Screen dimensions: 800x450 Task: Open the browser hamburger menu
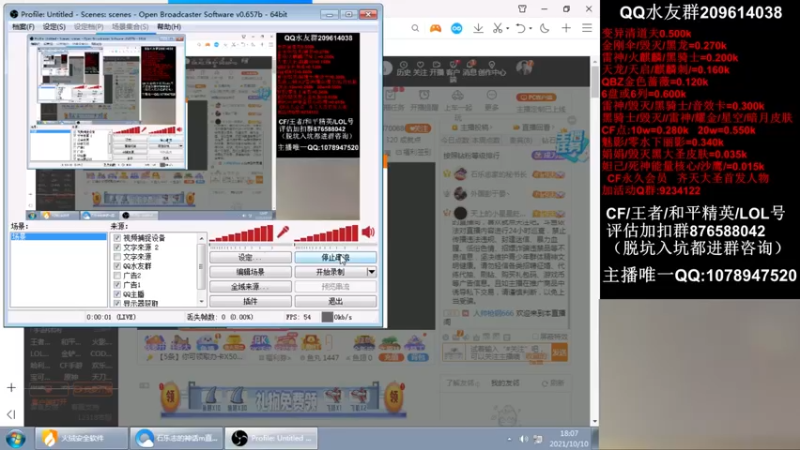pyautogui.click(x=587, y=29)
